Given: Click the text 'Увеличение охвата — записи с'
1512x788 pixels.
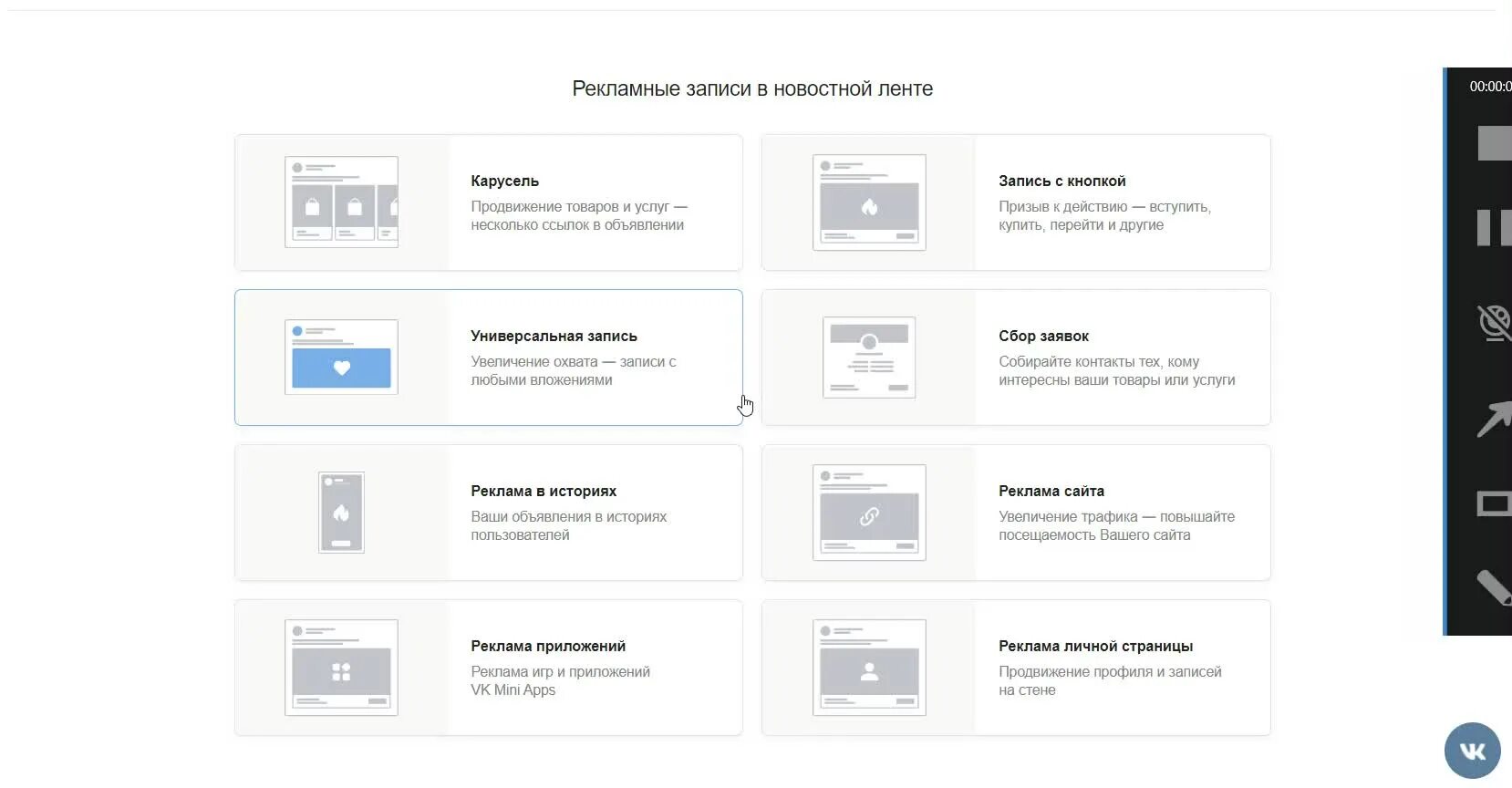Looking at the screenshot, I should coord(574,362).
